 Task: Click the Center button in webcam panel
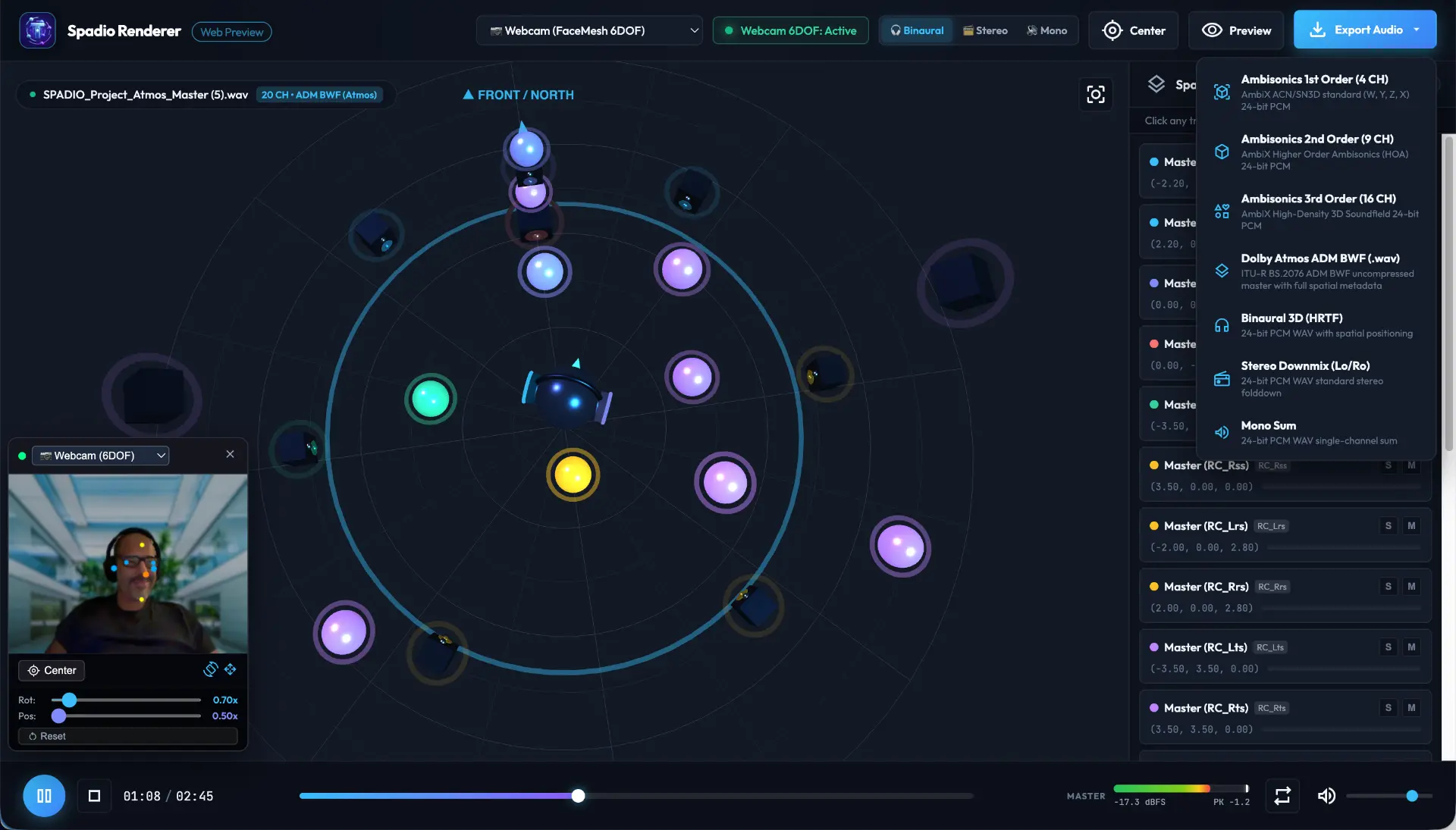pos(52,670)
